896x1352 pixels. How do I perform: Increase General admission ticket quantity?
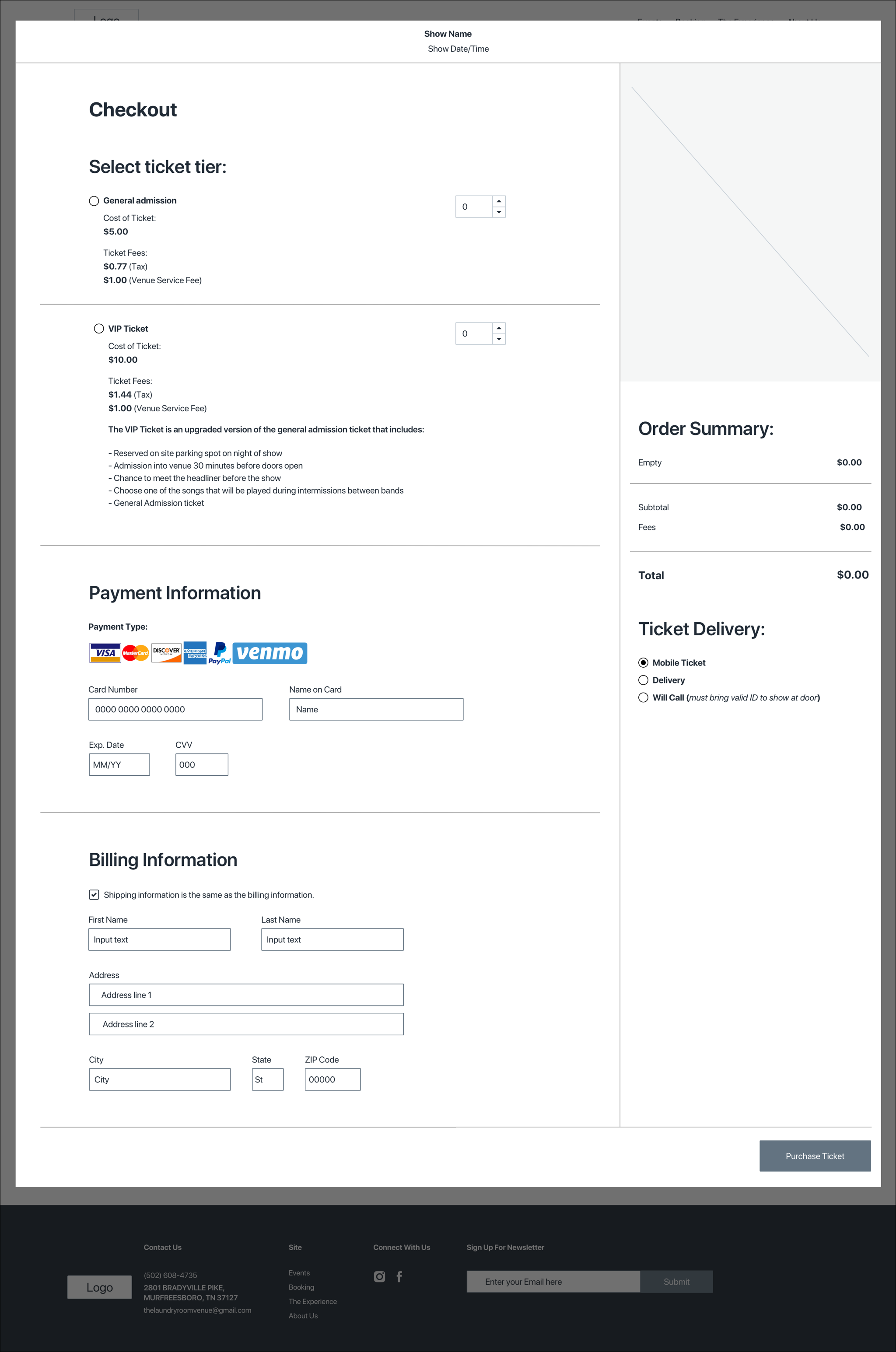[499, 201]
